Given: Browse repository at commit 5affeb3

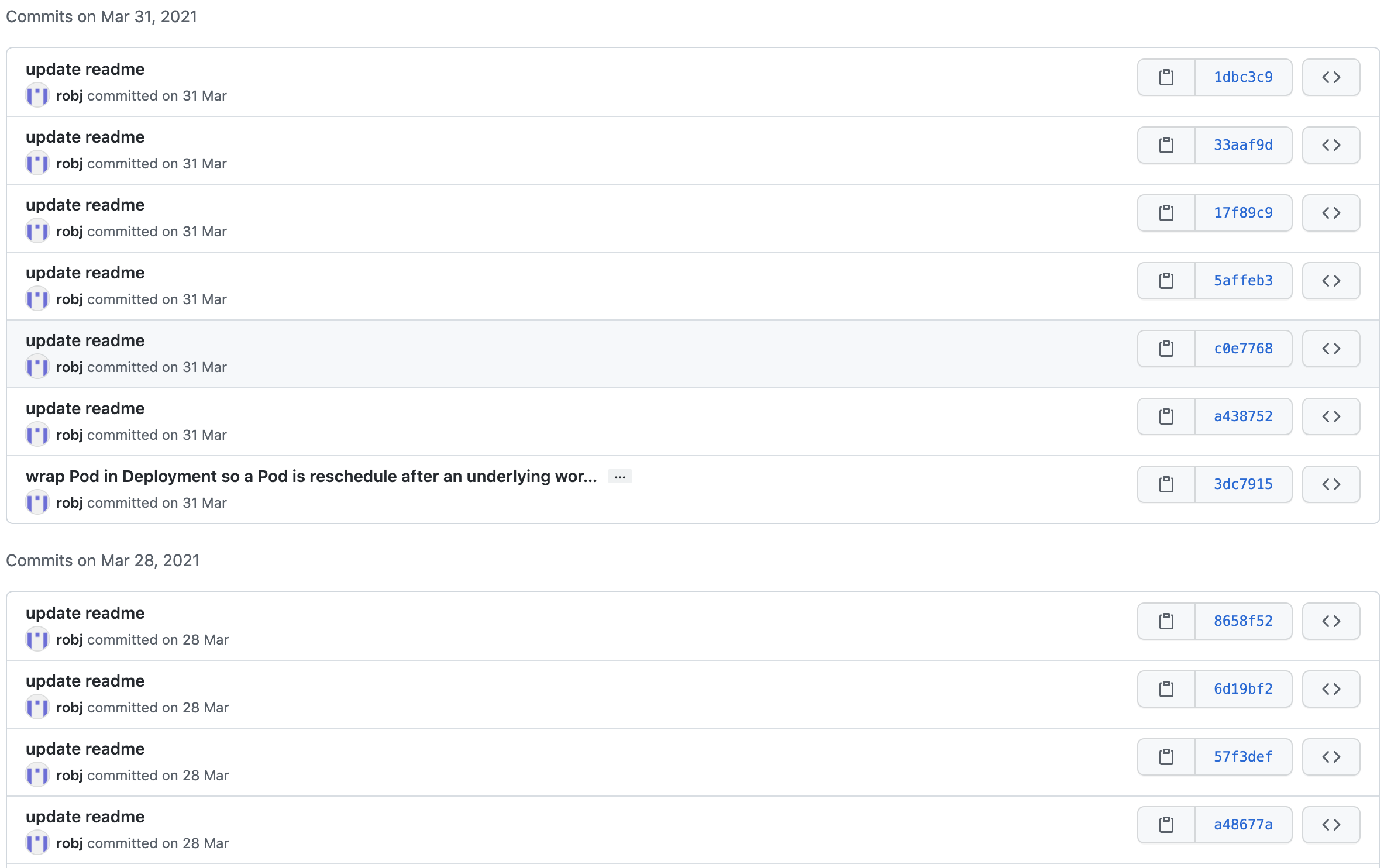Looking at the screenshot, I should pos(1331,281).
